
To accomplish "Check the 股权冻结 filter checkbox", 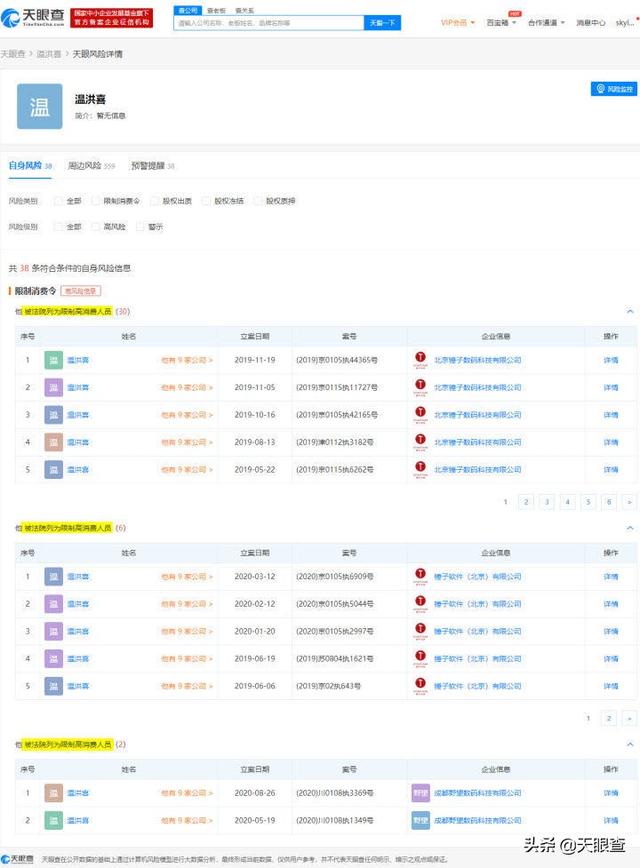I will [x=207, y=201].
